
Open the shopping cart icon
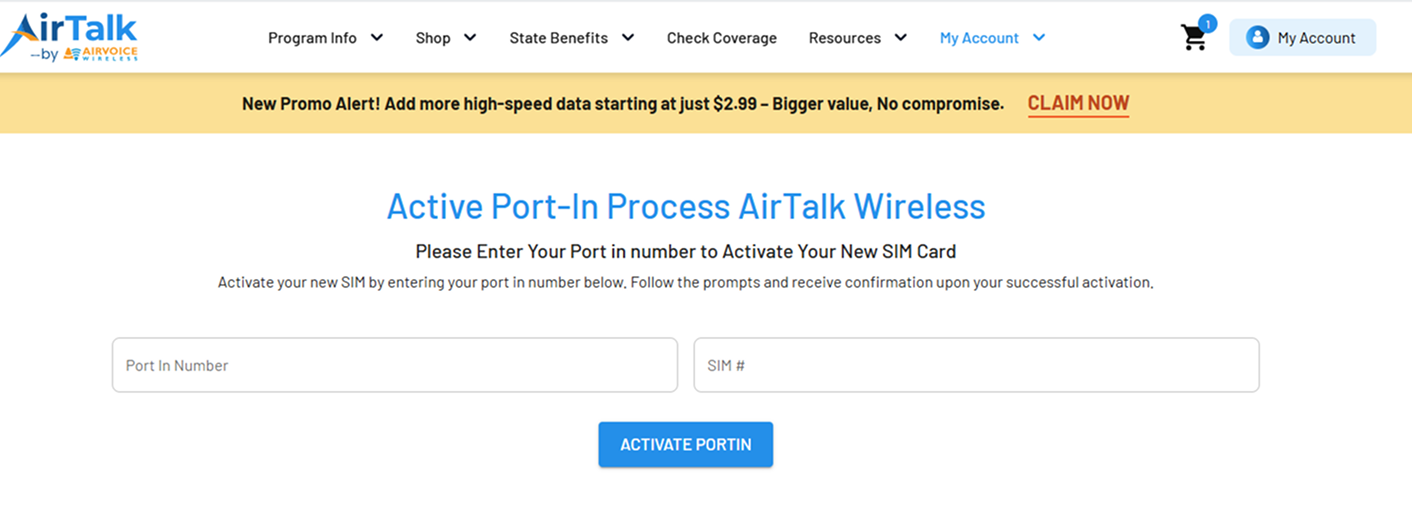pyautogui.click(x=1193, y=39)
